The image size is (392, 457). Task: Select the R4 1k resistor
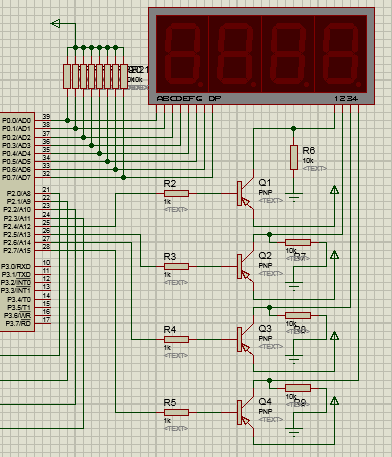pyautogui.click(x=176, y=339)
